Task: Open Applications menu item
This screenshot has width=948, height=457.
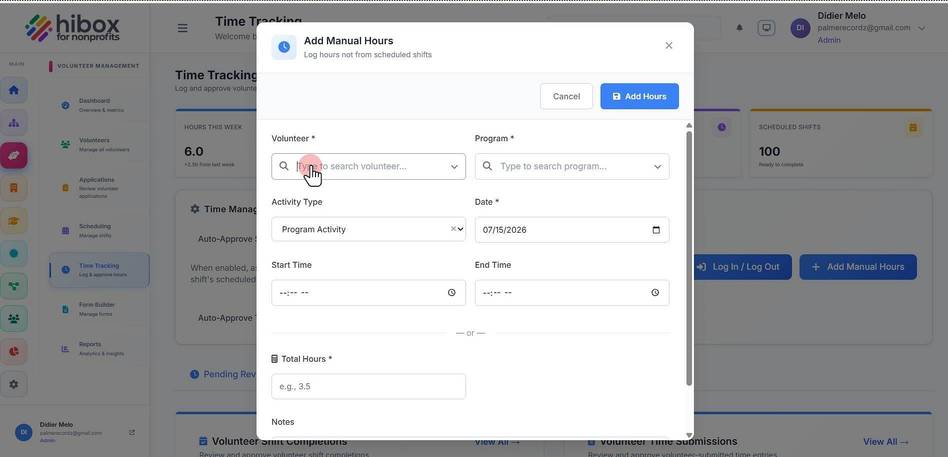Action: pyautogui.click(x=99, y=187)
